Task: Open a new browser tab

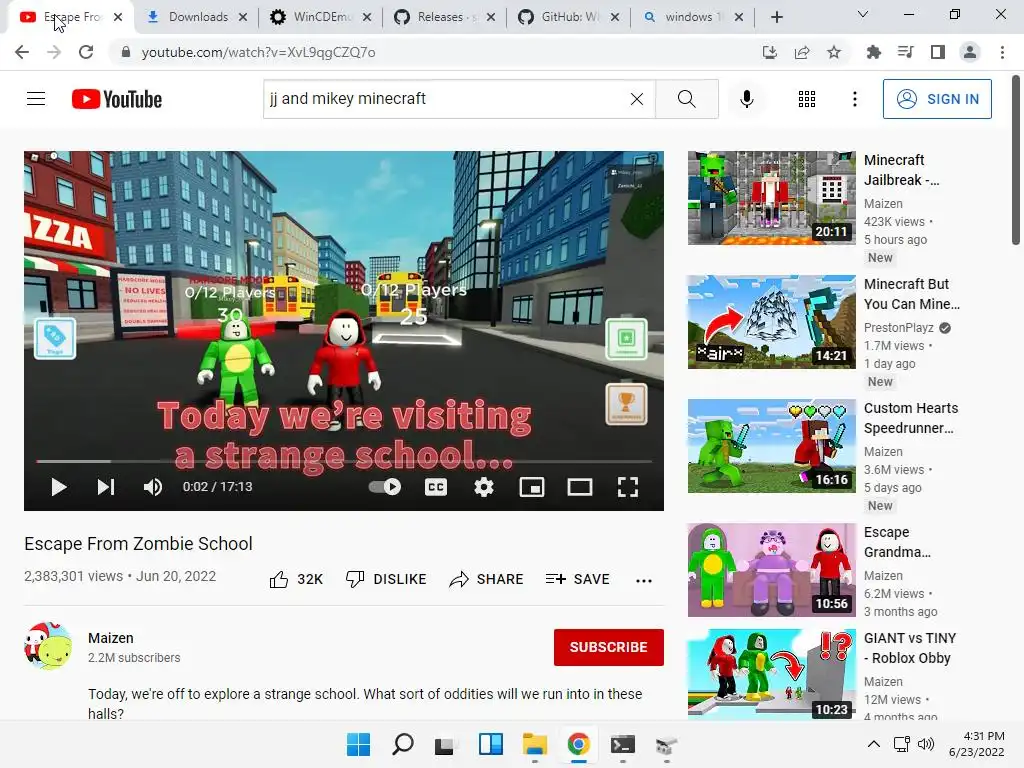Action: 776,17
